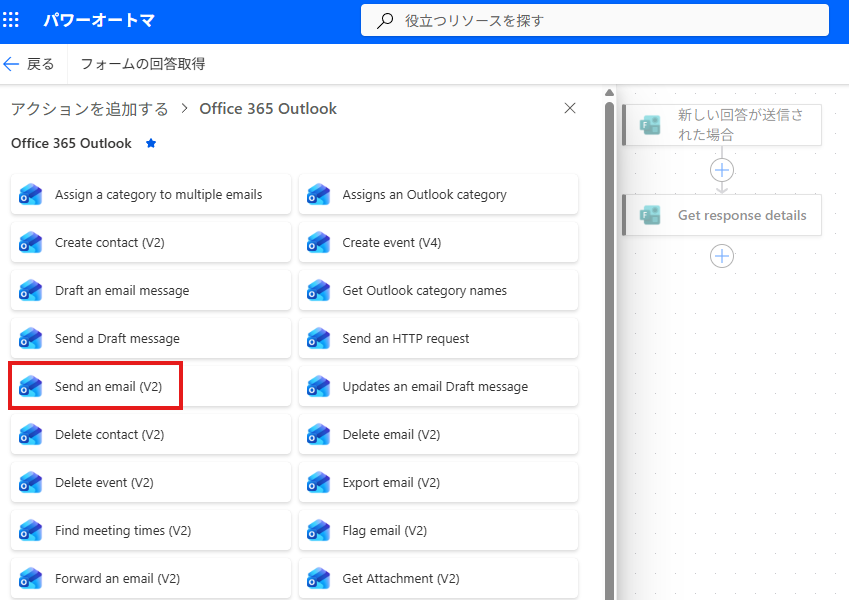Click Outlook icon beside Get Outlook category names
The image size is (849, 600).
[x=318, y=290]
